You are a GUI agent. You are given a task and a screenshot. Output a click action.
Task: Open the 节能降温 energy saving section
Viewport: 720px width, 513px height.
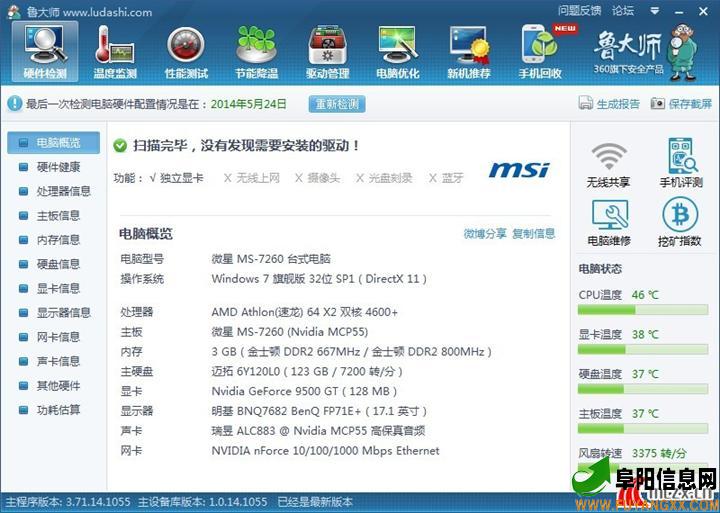tap(257, 52)
